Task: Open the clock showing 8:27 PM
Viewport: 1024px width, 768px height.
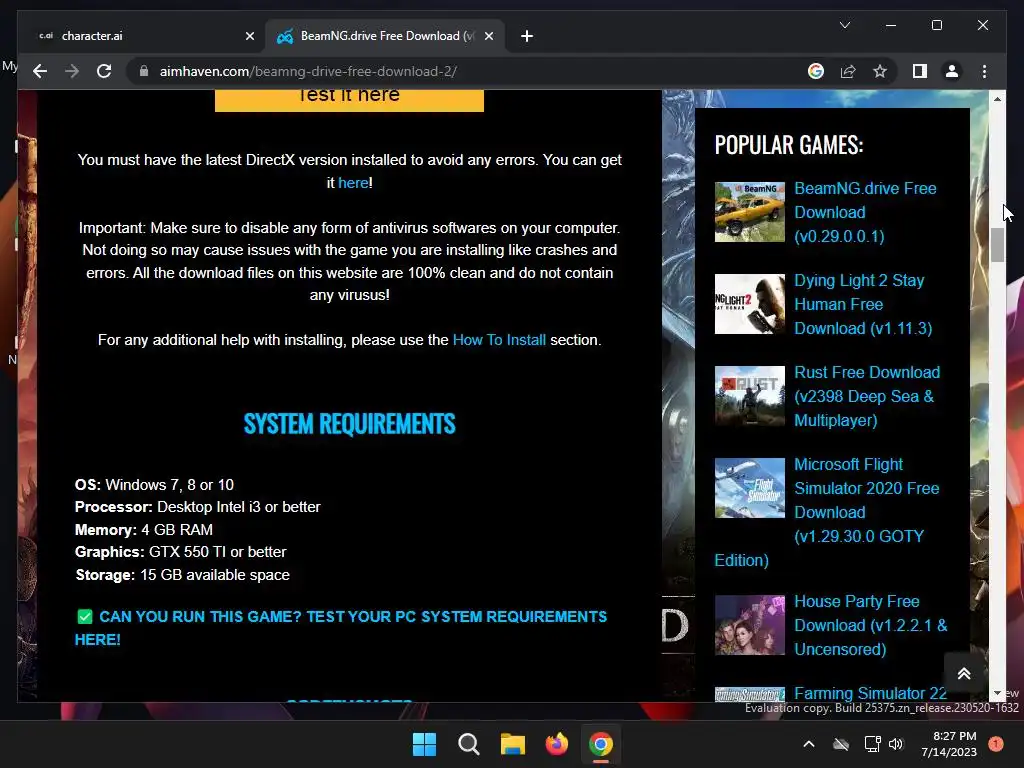Action: coord(949,744)
